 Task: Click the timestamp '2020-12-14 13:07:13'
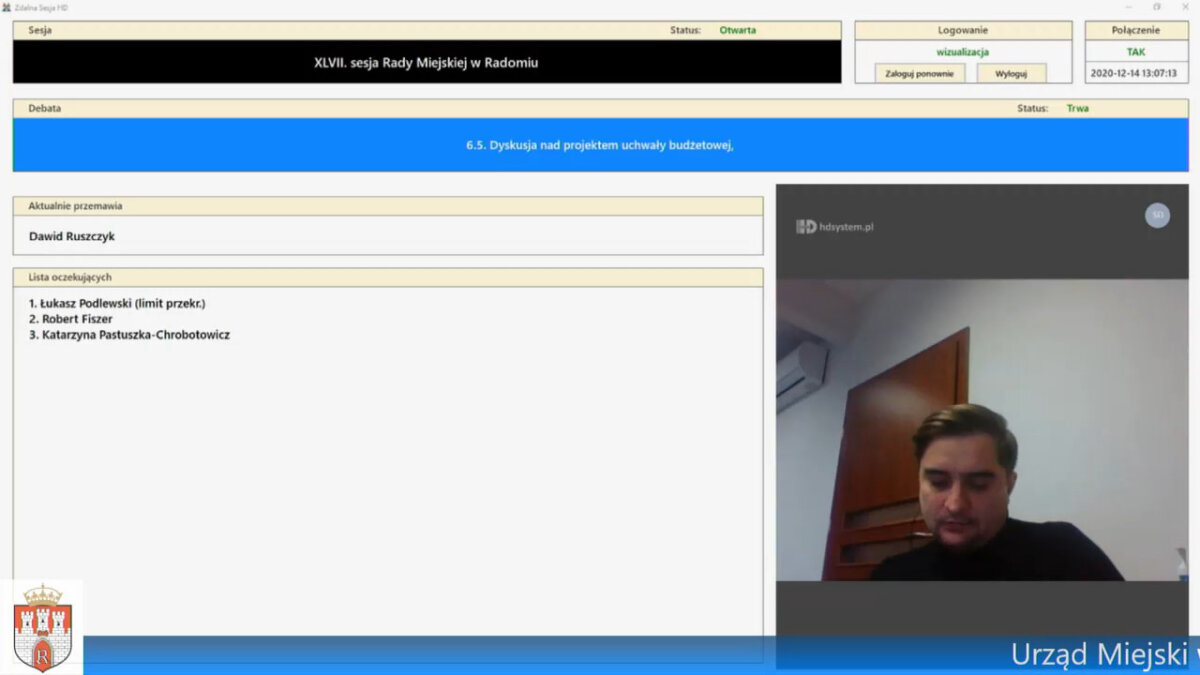click(x=1136, y=73)
